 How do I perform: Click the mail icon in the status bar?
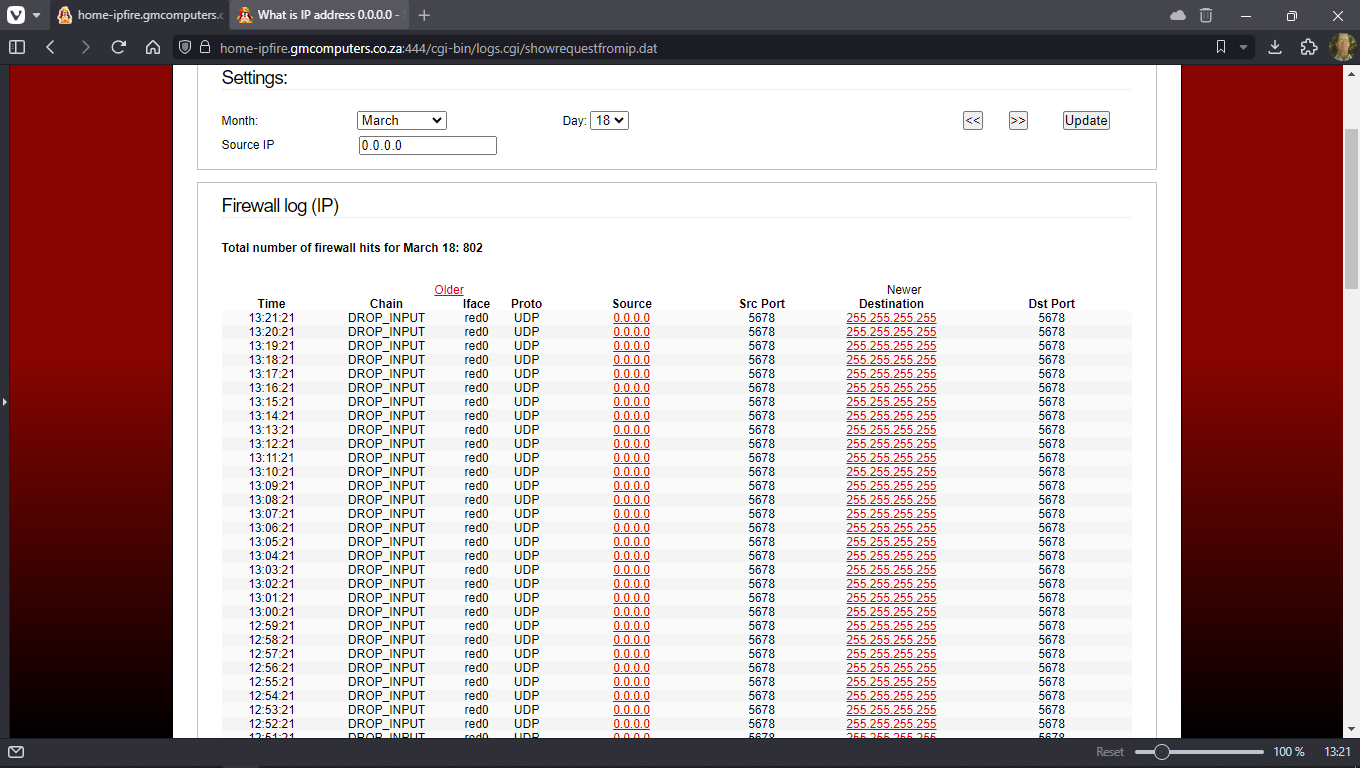click(16, 752)
